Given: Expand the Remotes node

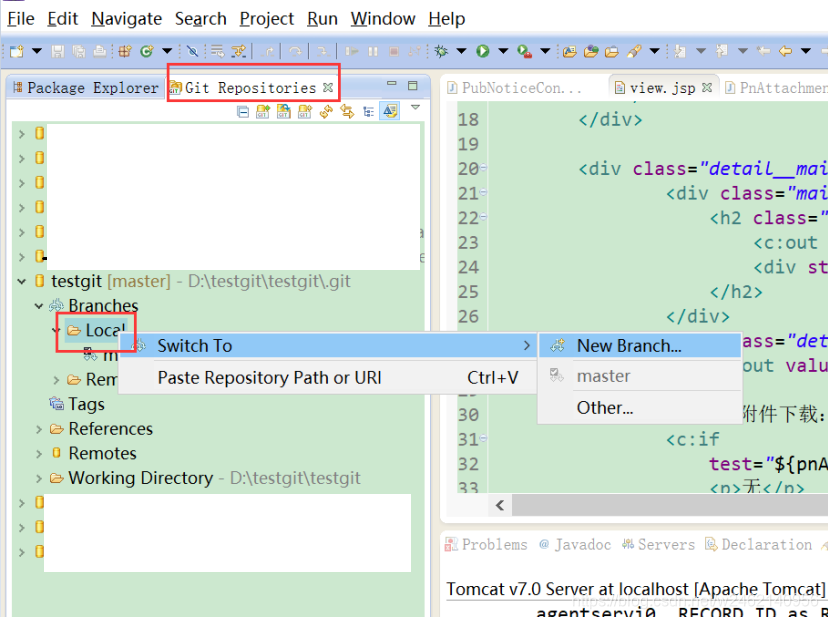Looking at the screenshot, I should [x=39, y=454].
